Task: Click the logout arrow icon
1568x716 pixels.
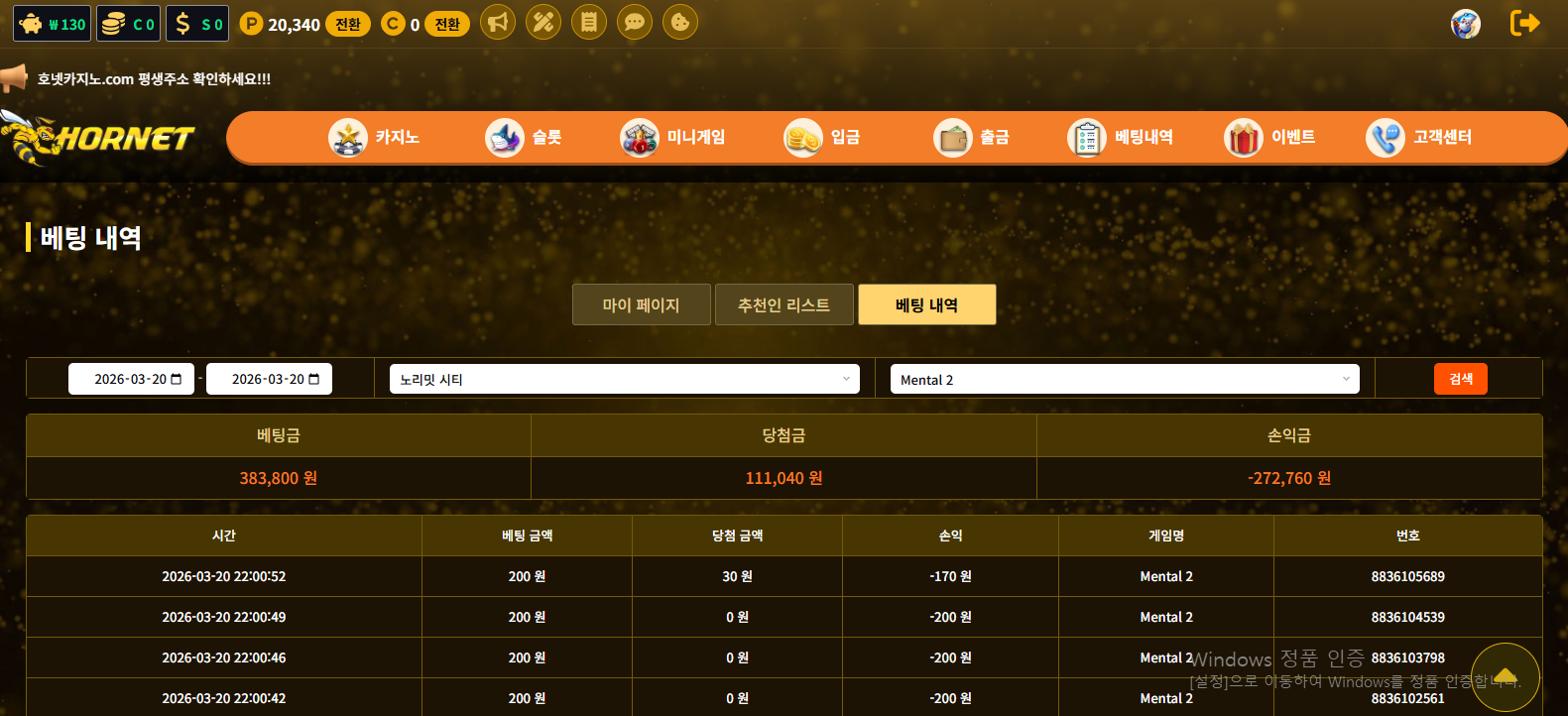Action: [x=1524, y=23]
